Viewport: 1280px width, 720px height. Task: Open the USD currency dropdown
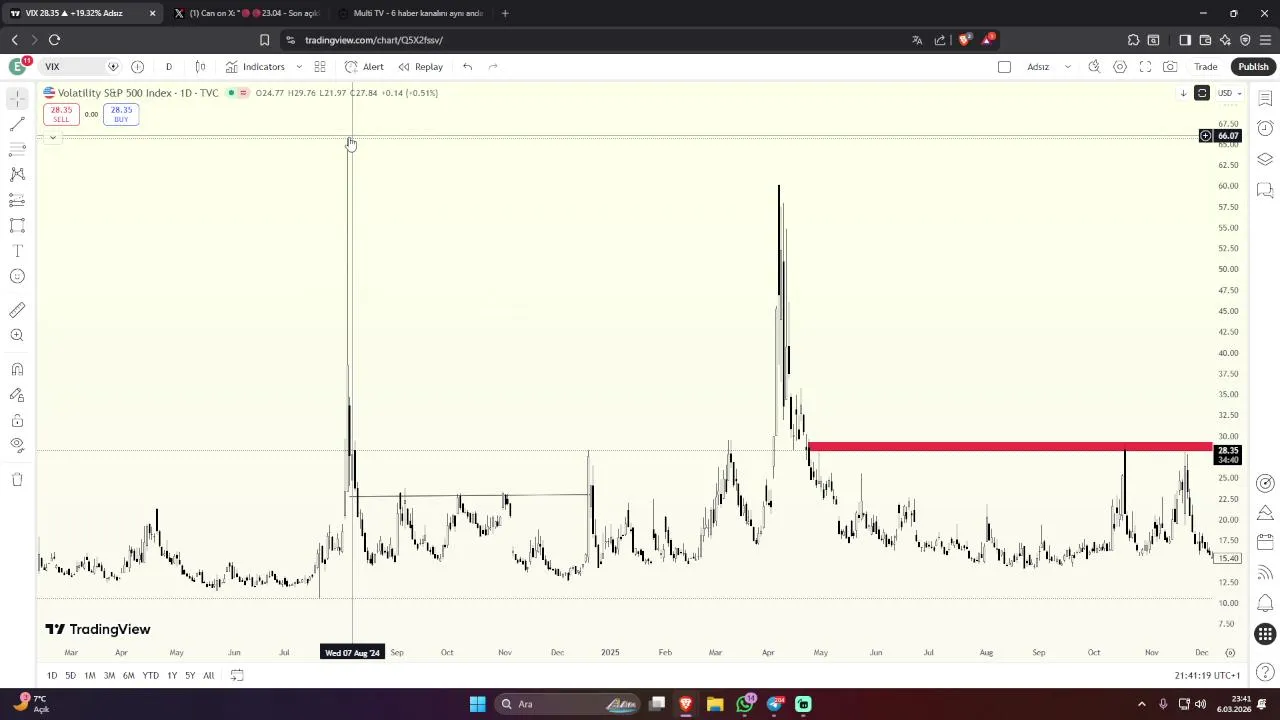(x=1229, y=93)
